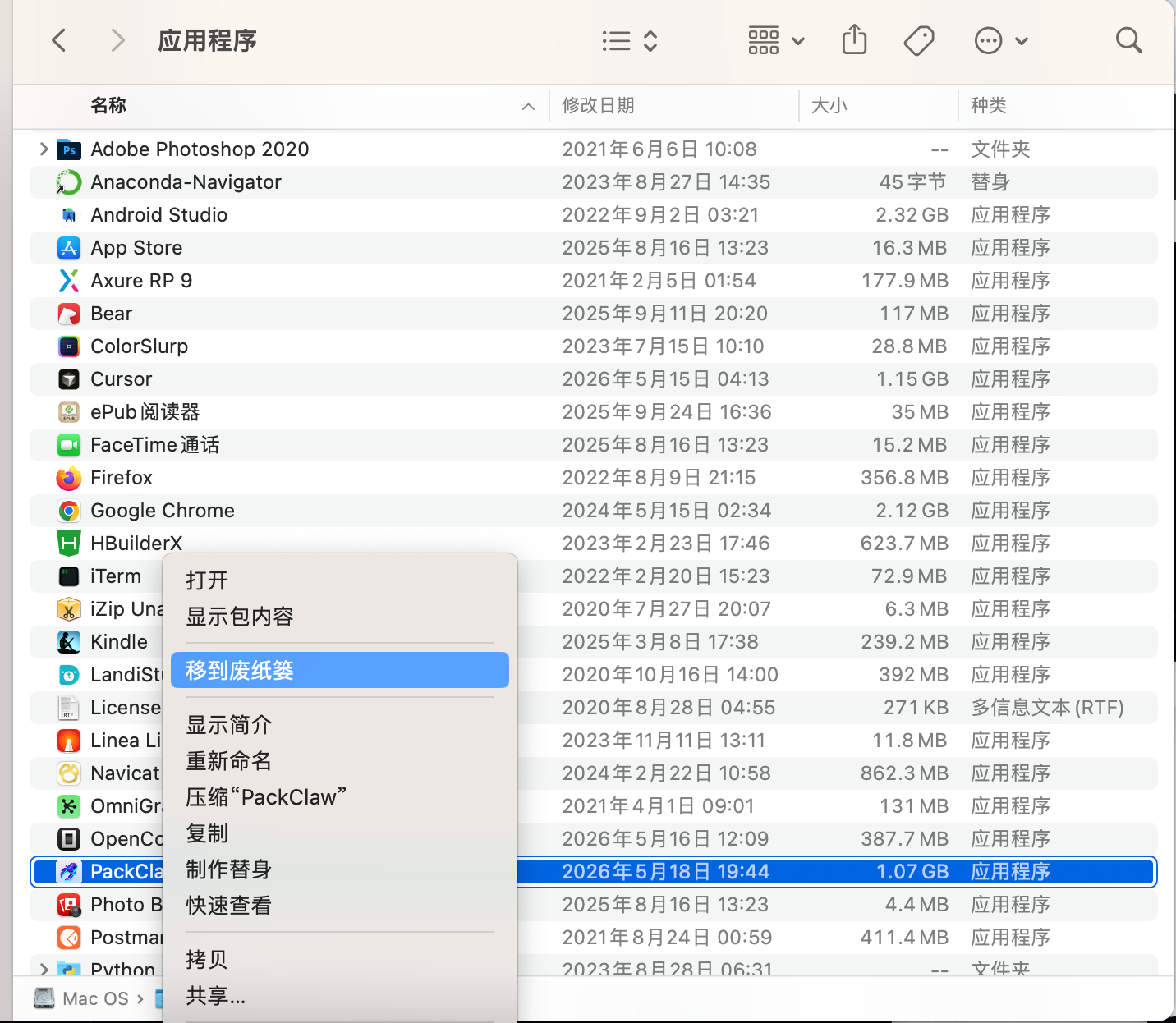This screenshot has width=1176, height=1023.
Task: Sort by the 种类 column header
Action: pyautogui.click(x=989, y=105)
